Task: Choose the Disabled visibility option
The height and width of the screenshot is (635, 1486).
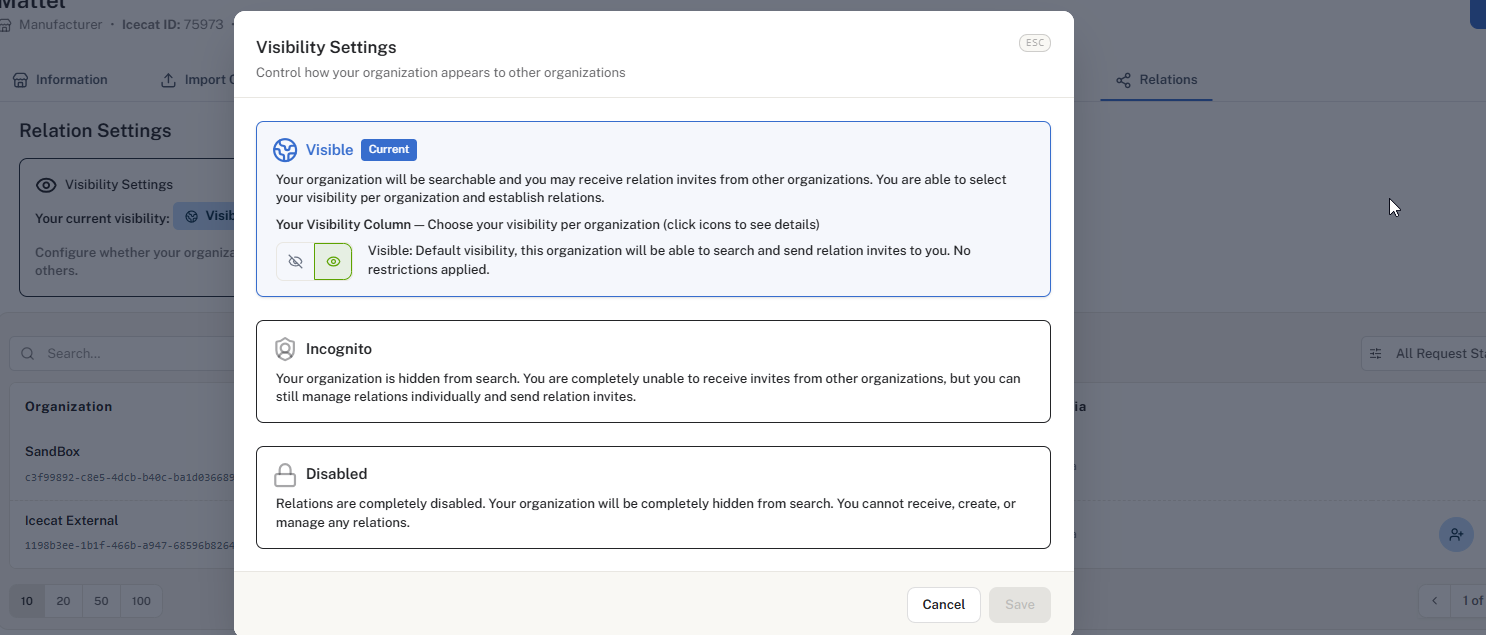Action: [653, 497]
